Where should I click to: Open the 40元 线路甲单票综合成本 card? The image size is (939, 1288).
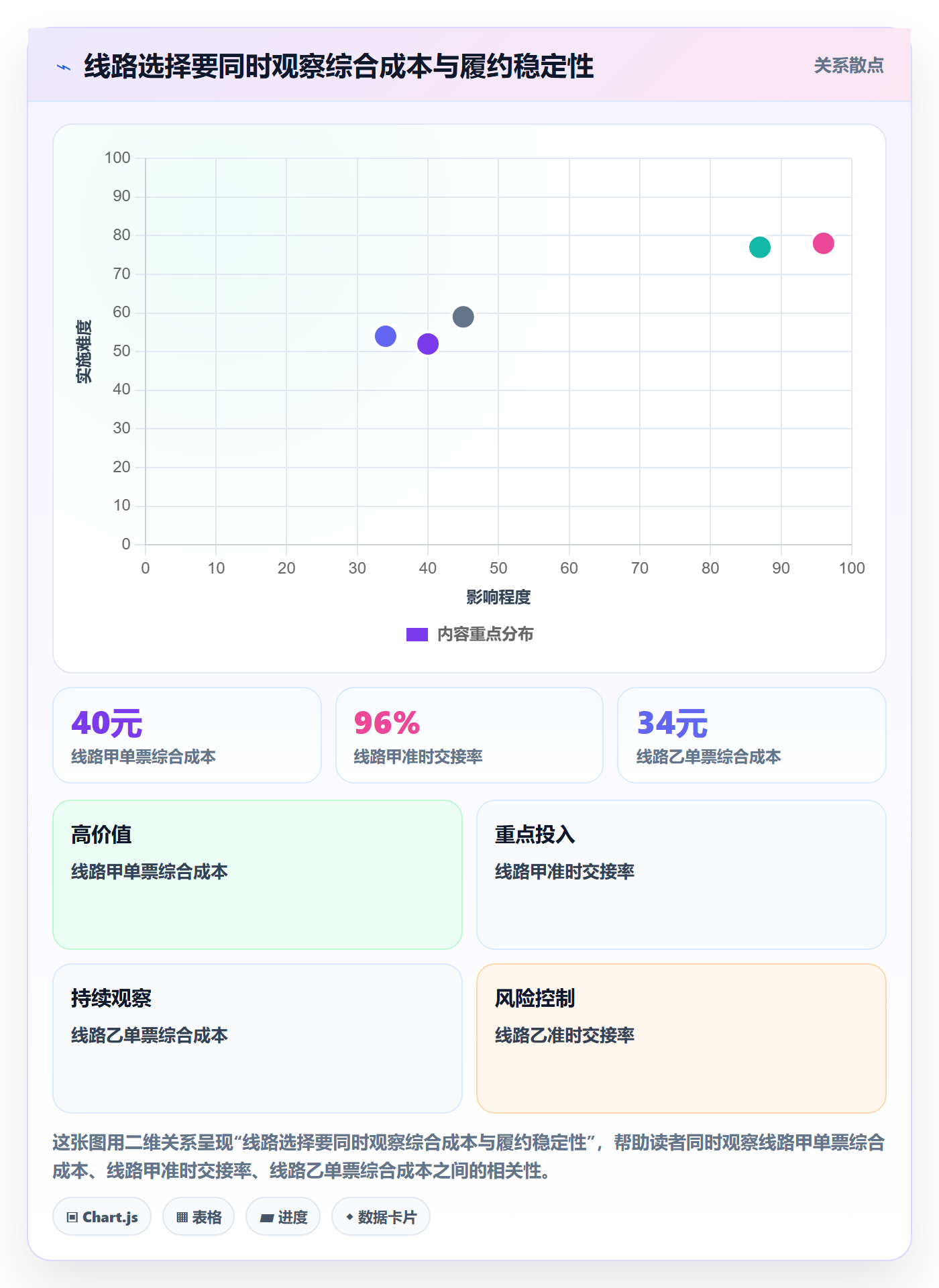[187, 735]
